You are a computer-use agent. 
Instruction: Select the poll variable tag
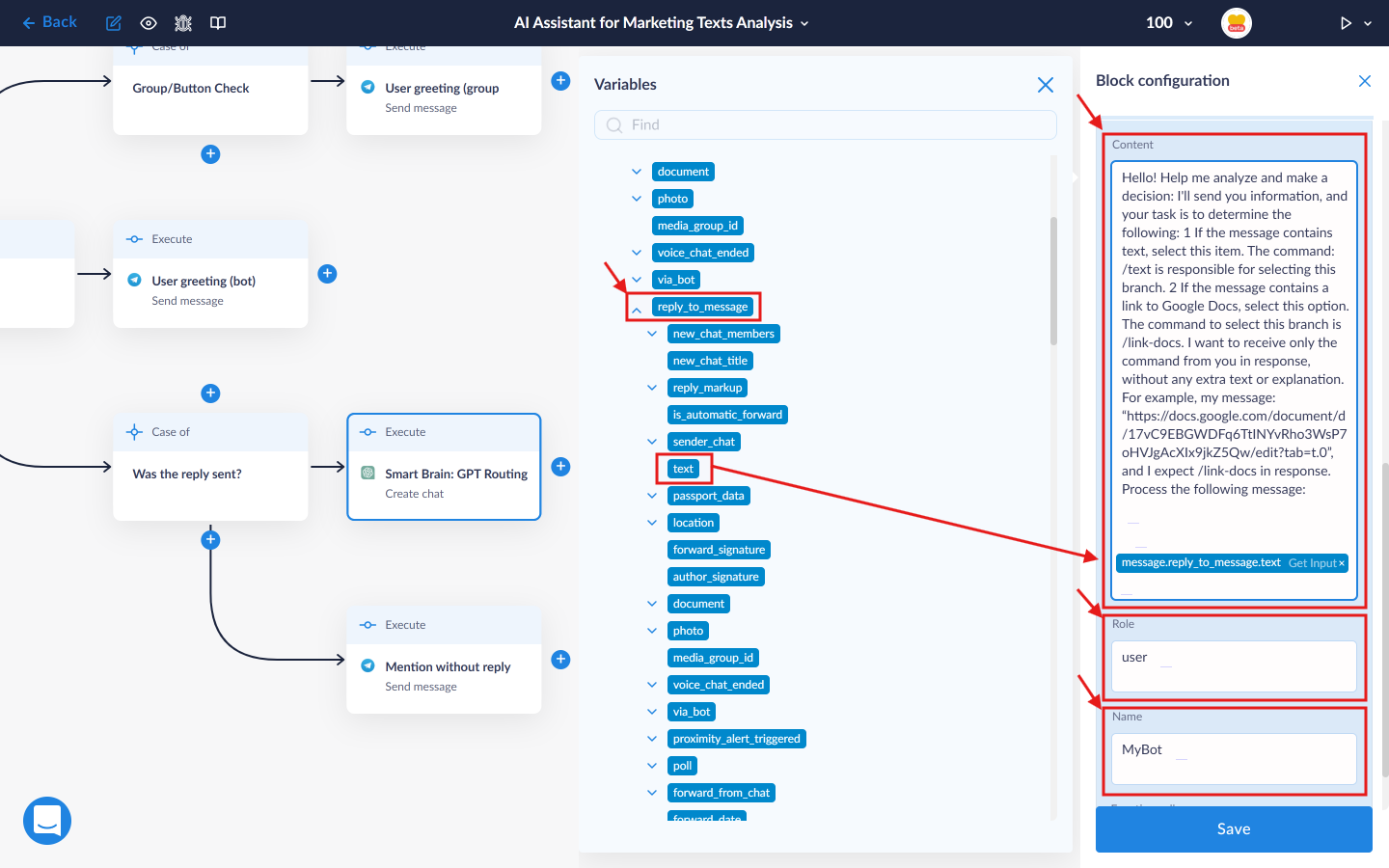tap(682, 766)
